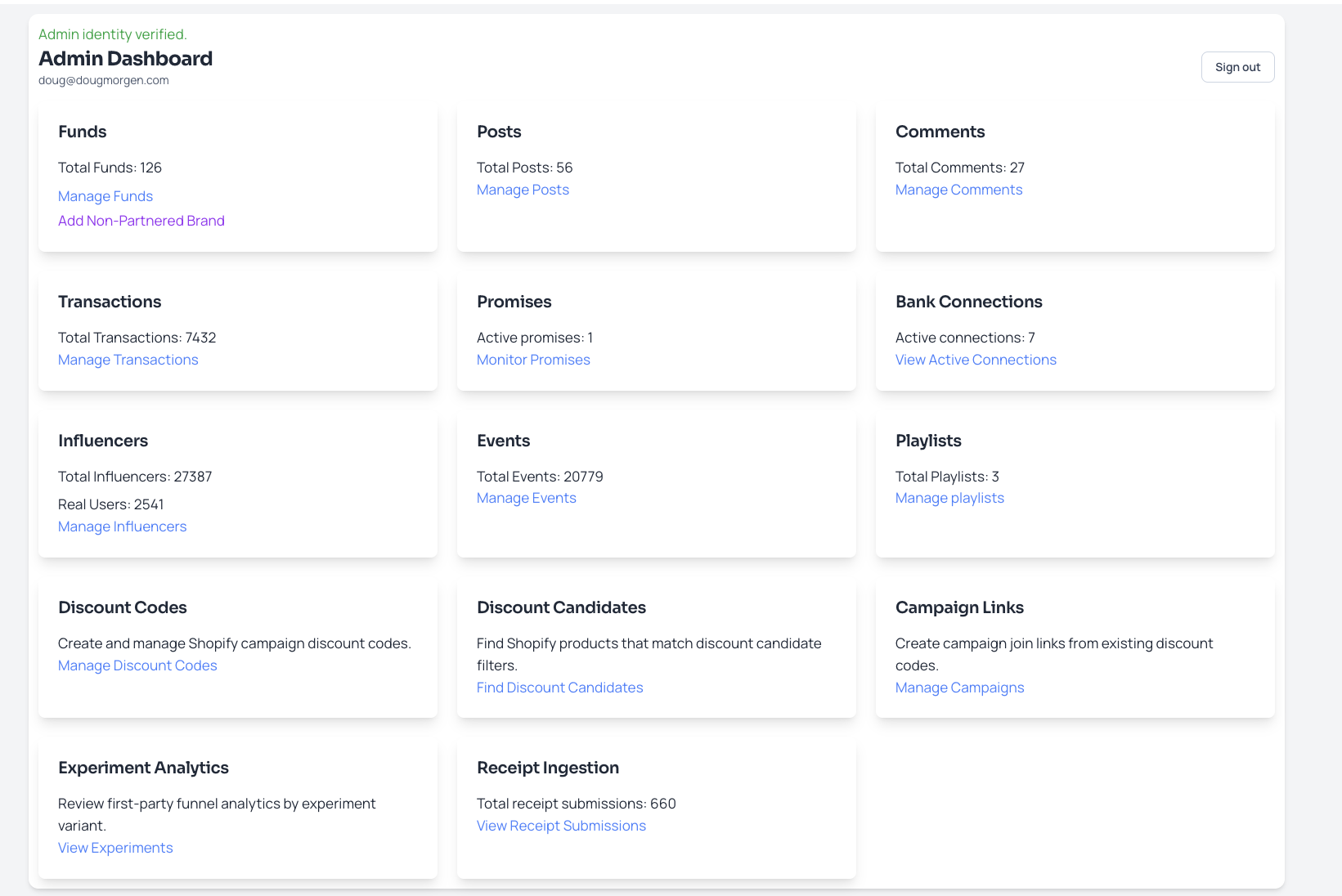Go to Manage Transactions
Viewport: 1342px width, 896px height.
[128, 360]
